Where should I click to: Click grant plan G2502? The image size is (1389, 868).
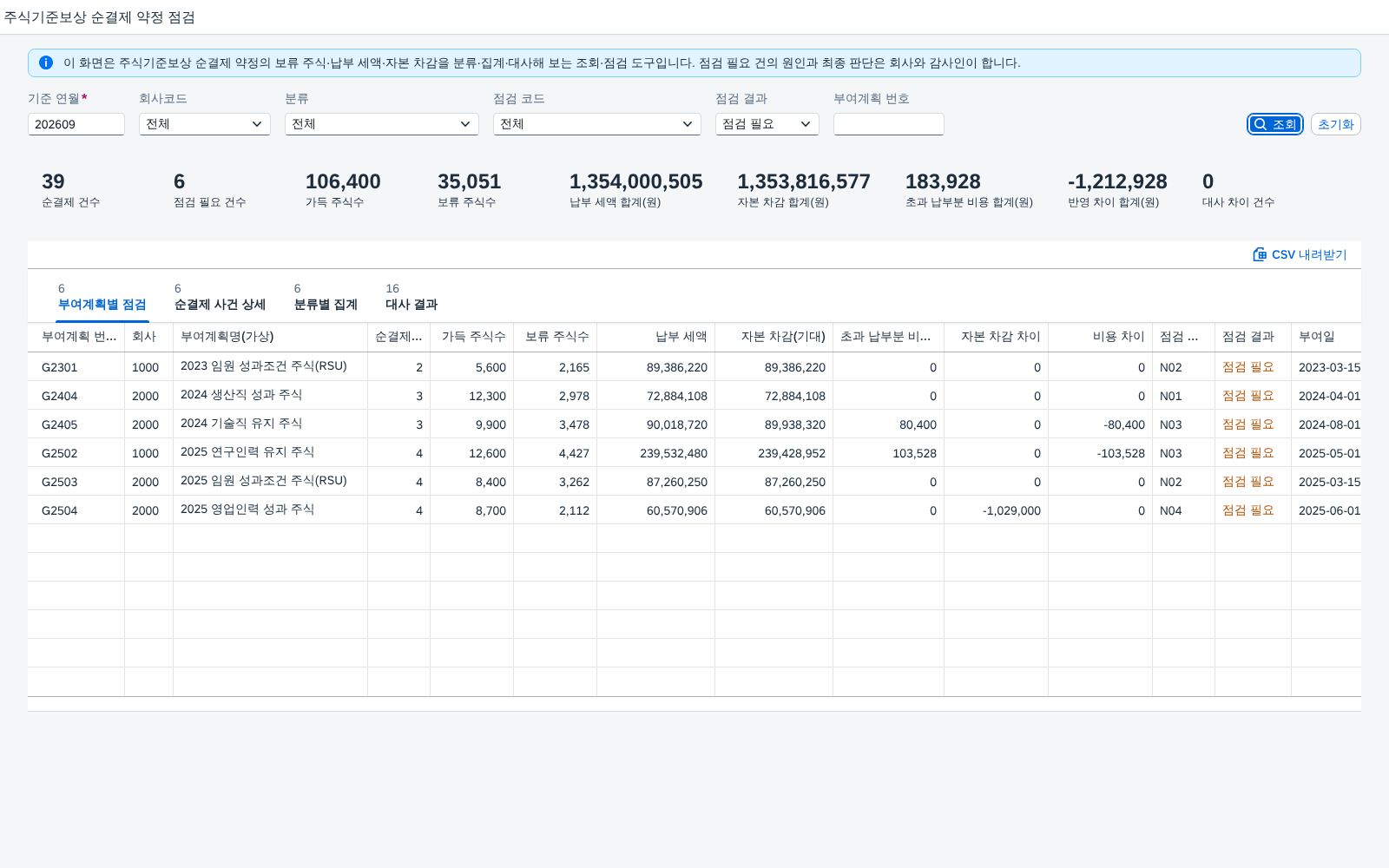(x=60, y=453)
